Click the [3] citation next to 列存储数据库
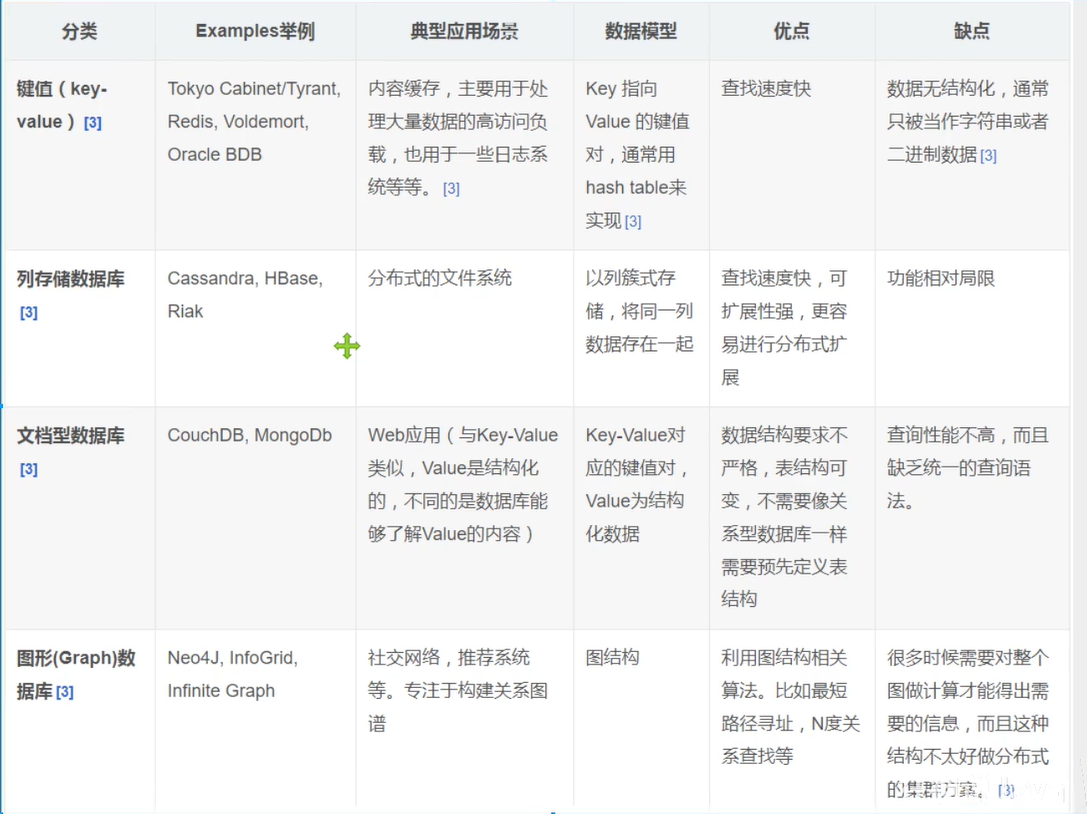Image resolution: width=1087 pixels, height=814 pixels. coord(28,311)
